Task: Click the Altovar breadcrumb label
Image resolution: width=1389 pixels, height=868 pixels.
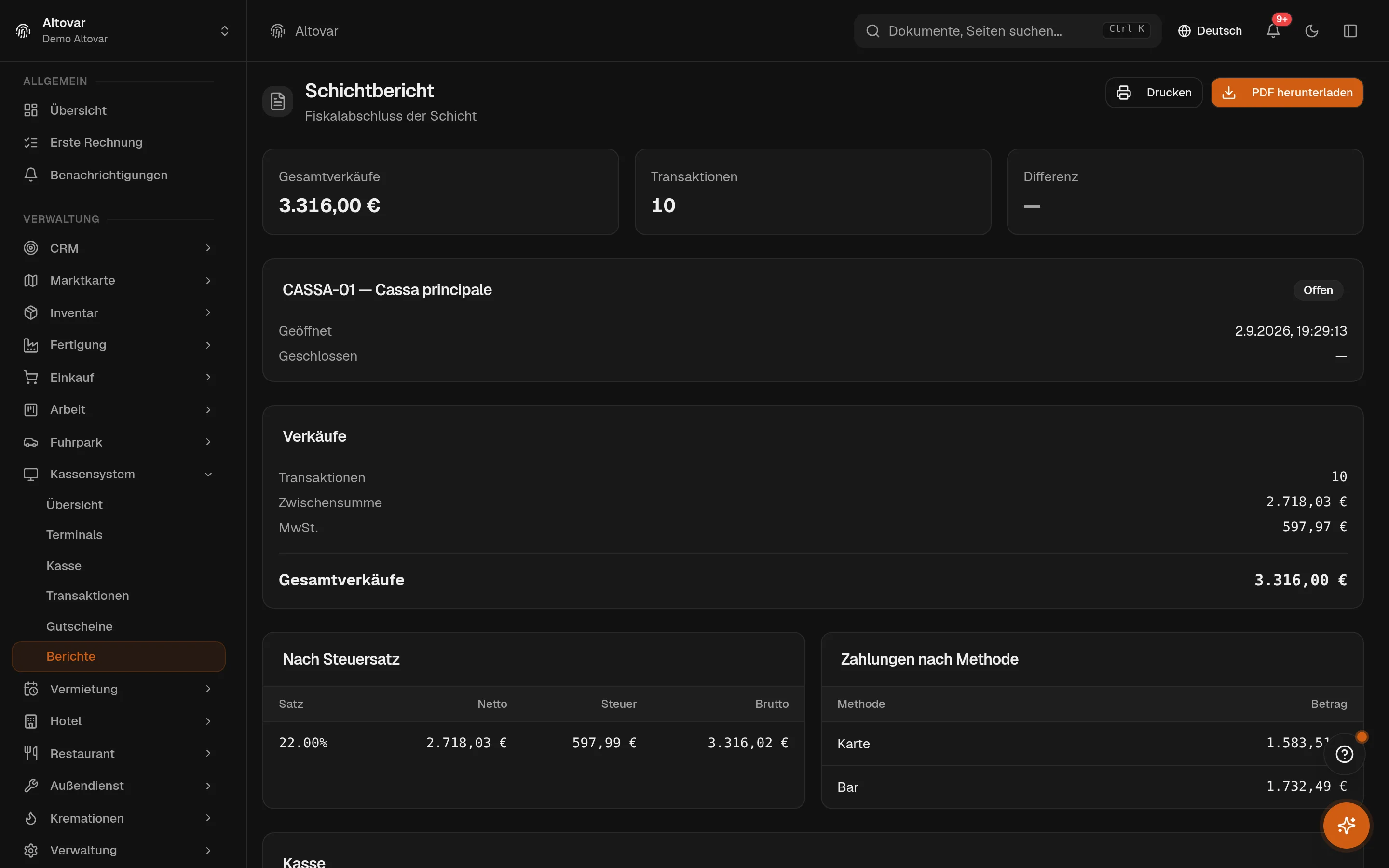Action: tap(316, 31)
